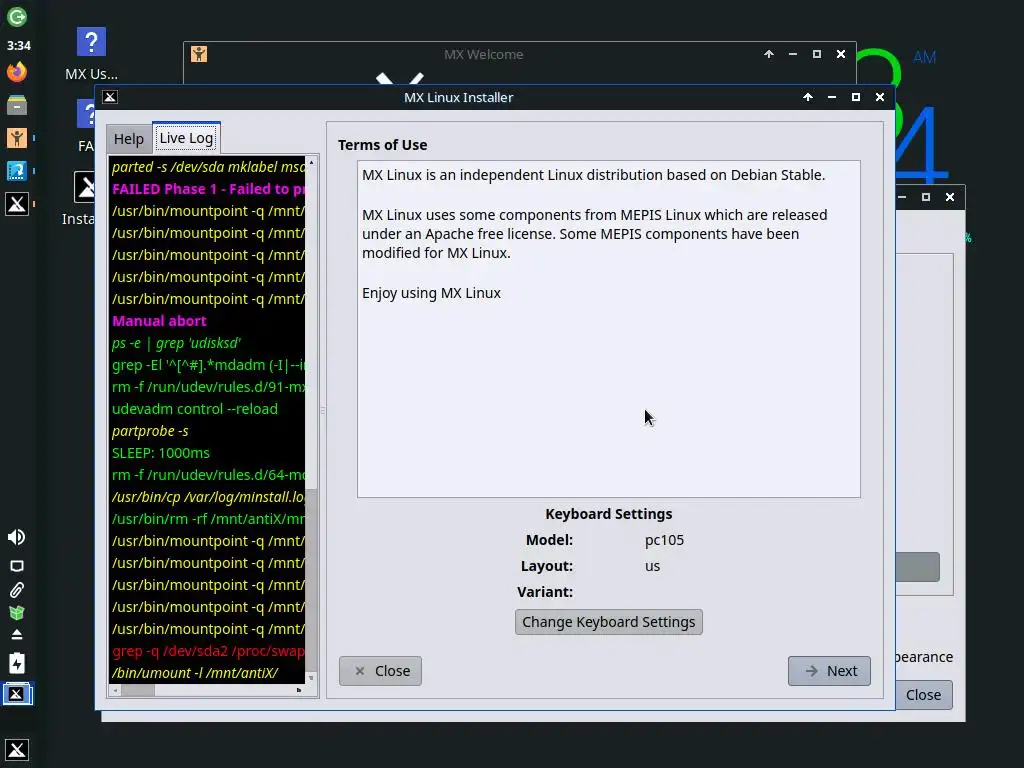Screen dimensions: 1024x768
Task: Click the live log horizontal scrollbar thumb
Action: (138, 690)
